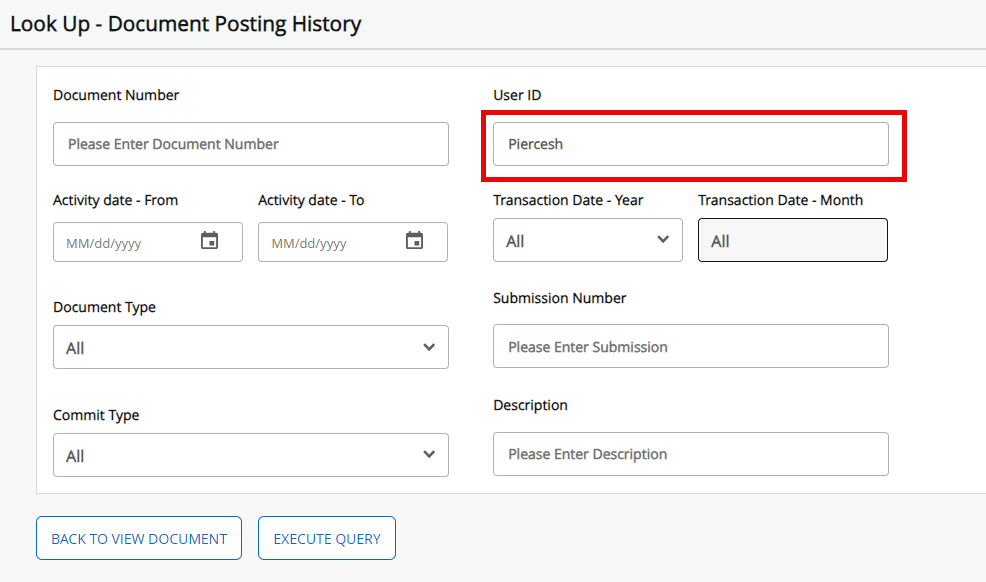Click the Look Up - Document Posting History heading
Screen dimensions: 986x582
coord(186,24)
